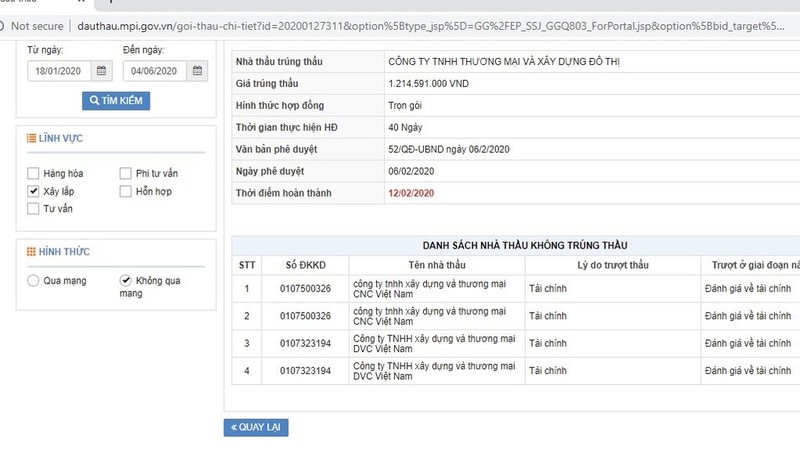Click the Thời điểm hoàn thành label
The image size is (800, 450).
tap(284, 193)
